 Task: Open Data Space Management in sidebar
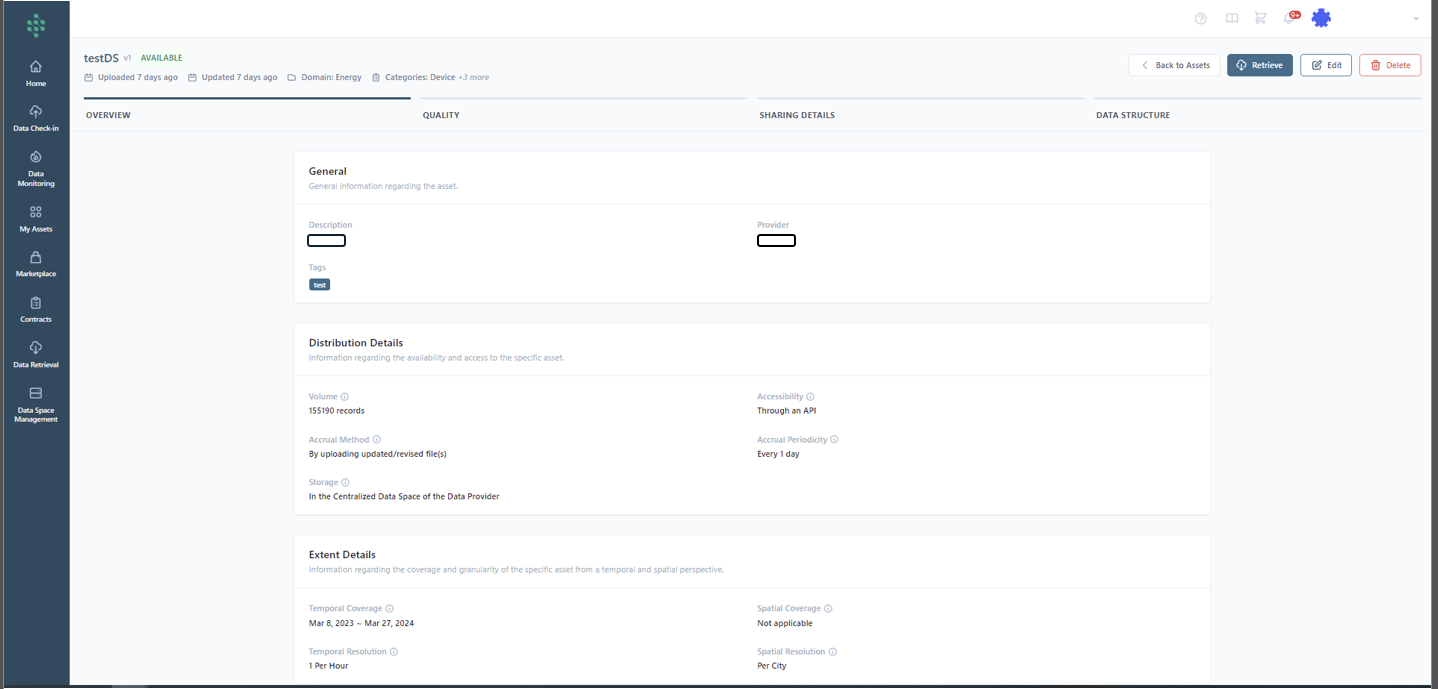pos(35,404)
